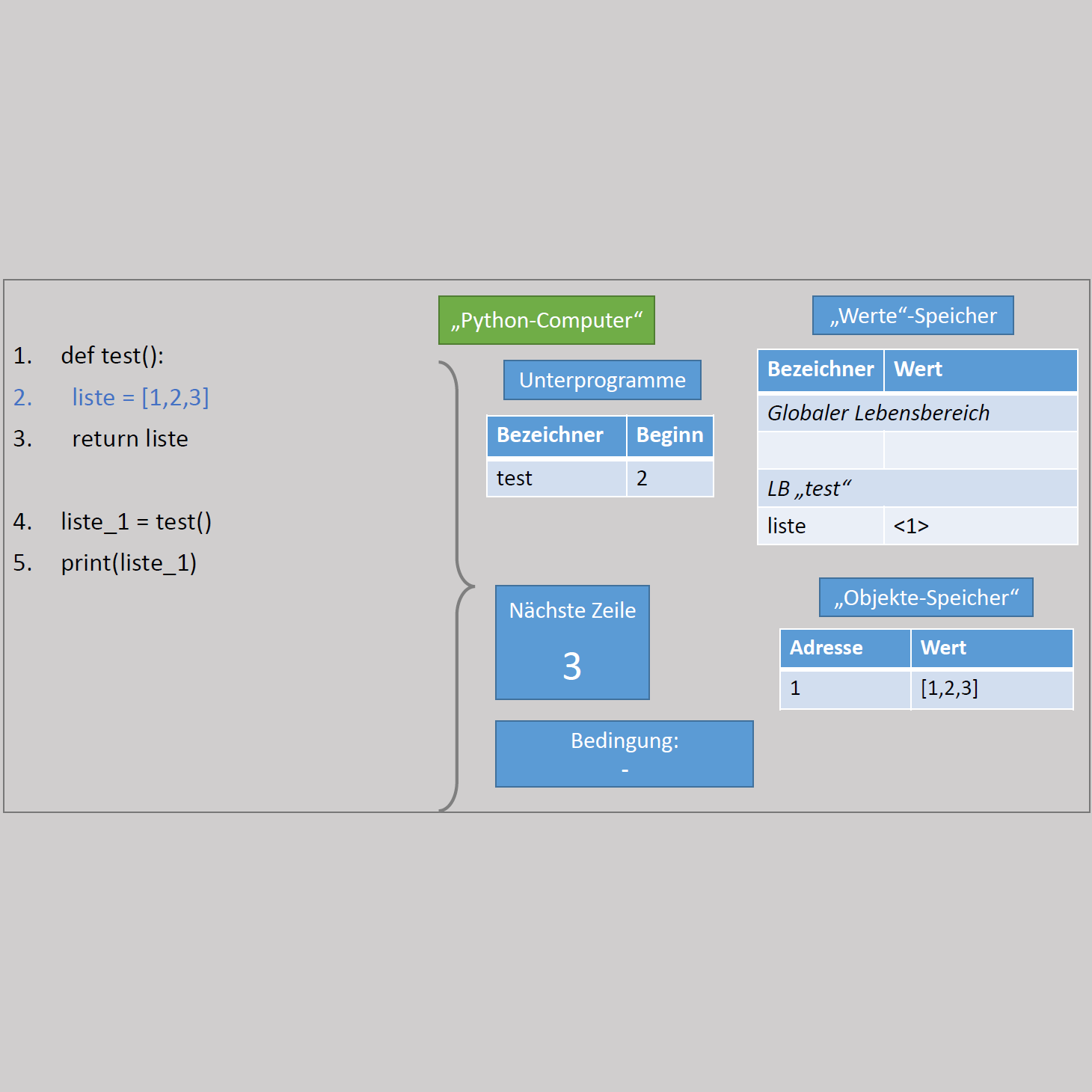The image size is (1092, 1092).
Task: Click the "Werte"-Speicher heading box
Action: [912, 316]
